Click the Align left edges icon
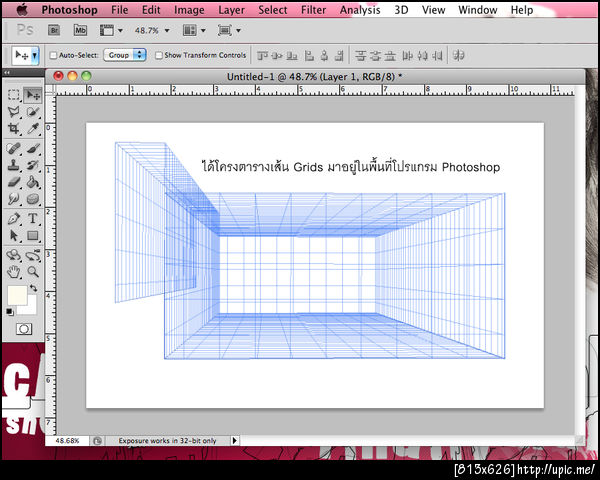The width and height of the screenshot is (600, 480). pyautogui.click(x=309, y=56)
